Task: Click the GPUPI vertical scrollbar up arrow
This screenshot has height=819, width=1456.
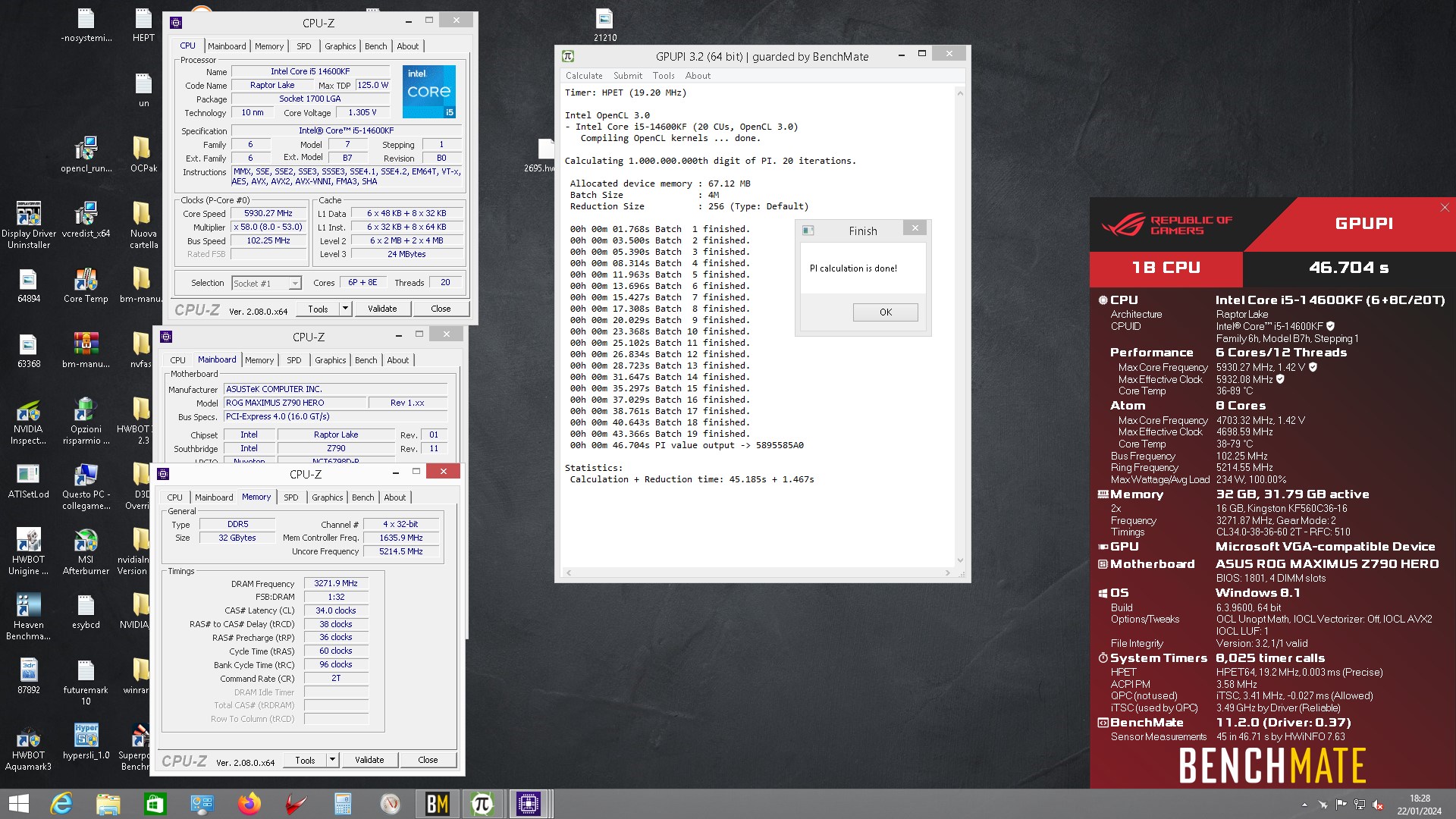Action: 959,93
